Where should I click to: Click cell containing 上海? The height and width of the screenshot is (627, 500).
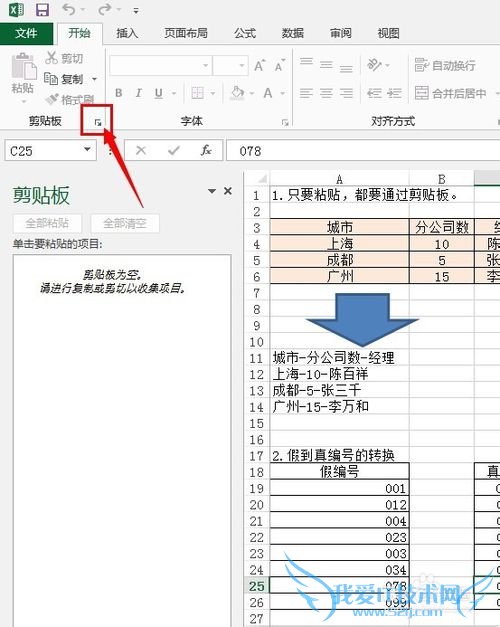[x=340, y=244]
